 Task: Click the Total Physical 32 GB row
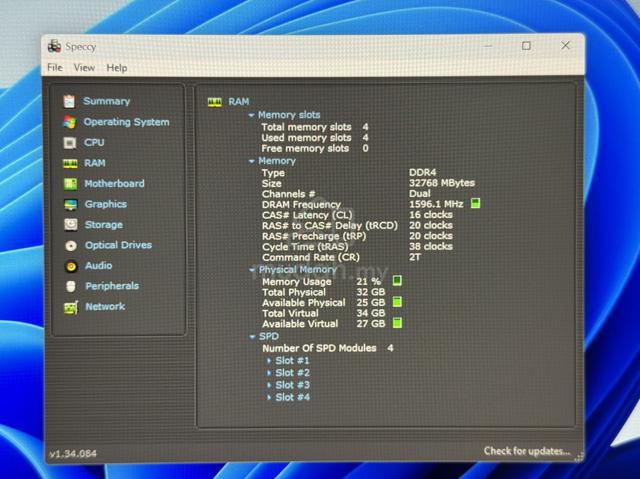[324, 292]
